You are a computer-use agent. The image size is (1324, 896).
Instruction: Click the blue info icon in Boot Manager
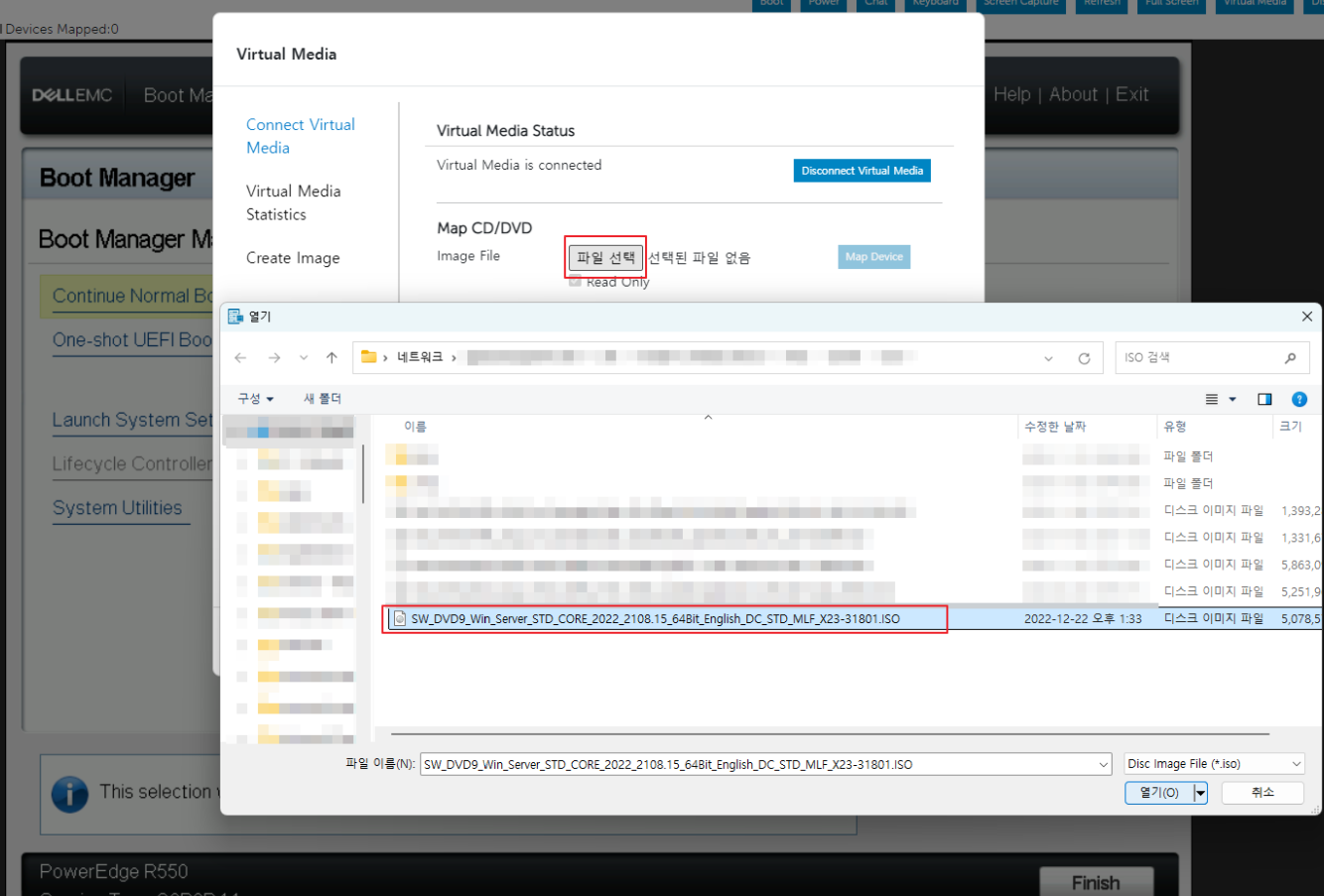69,794
